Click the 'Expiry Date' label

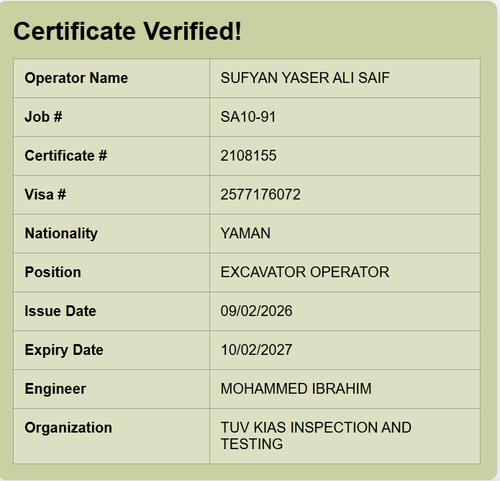coord(64,350)
